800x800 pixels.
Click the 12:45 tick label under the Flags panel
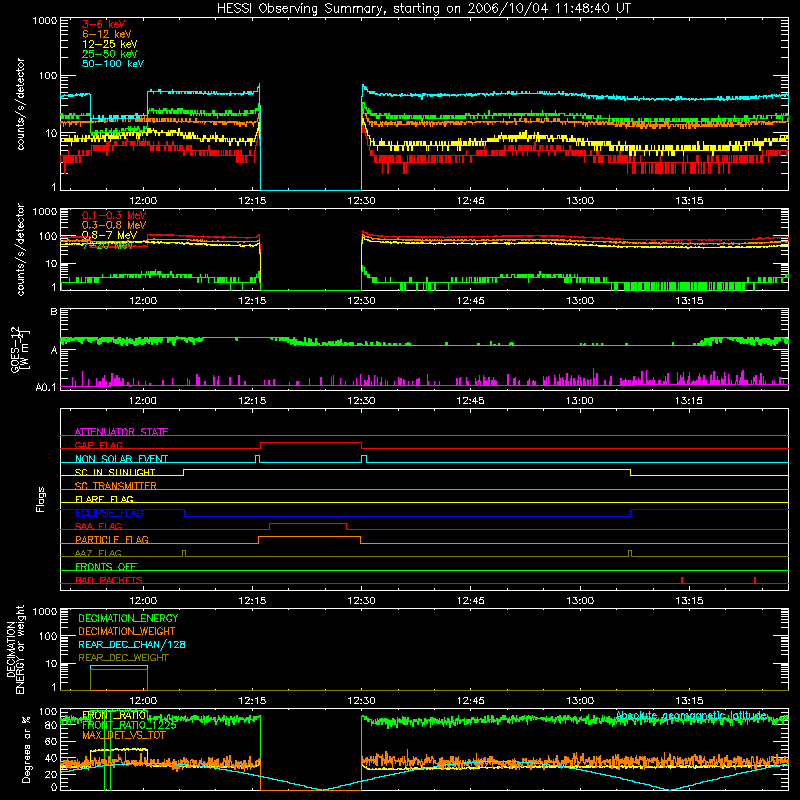click(x=470, y=601)
